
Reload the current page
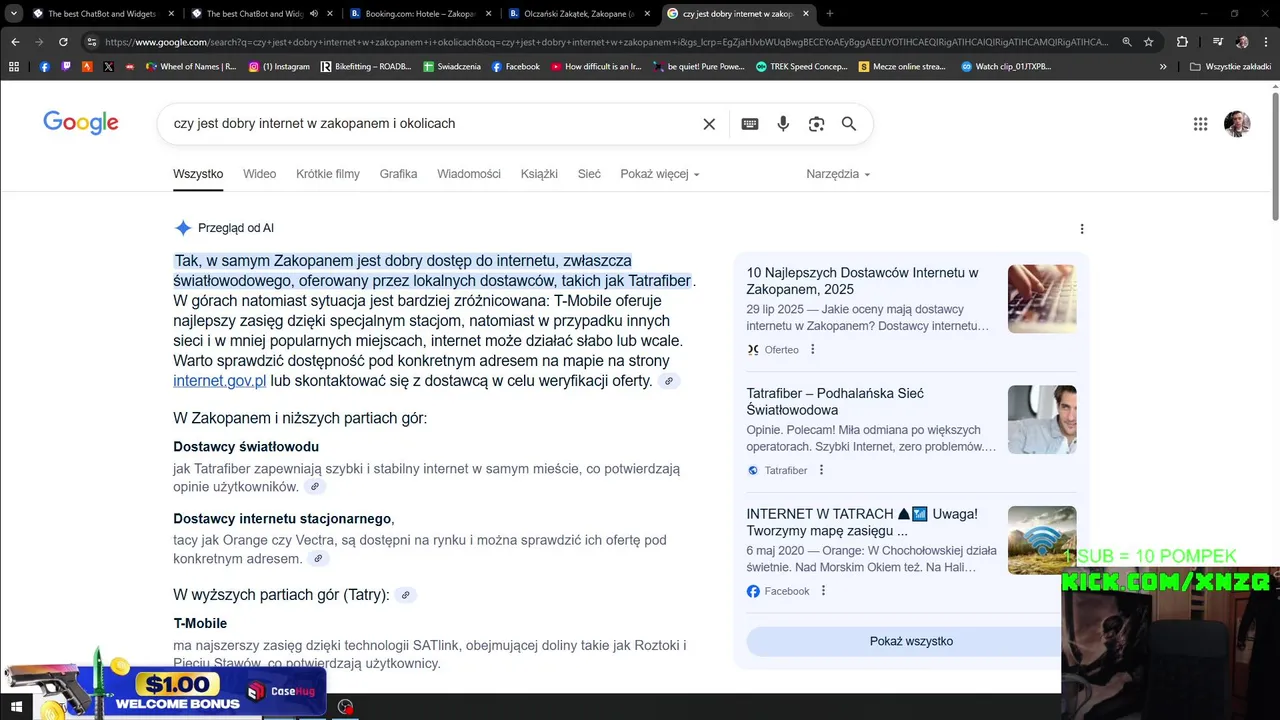click(x=63, y=42)
